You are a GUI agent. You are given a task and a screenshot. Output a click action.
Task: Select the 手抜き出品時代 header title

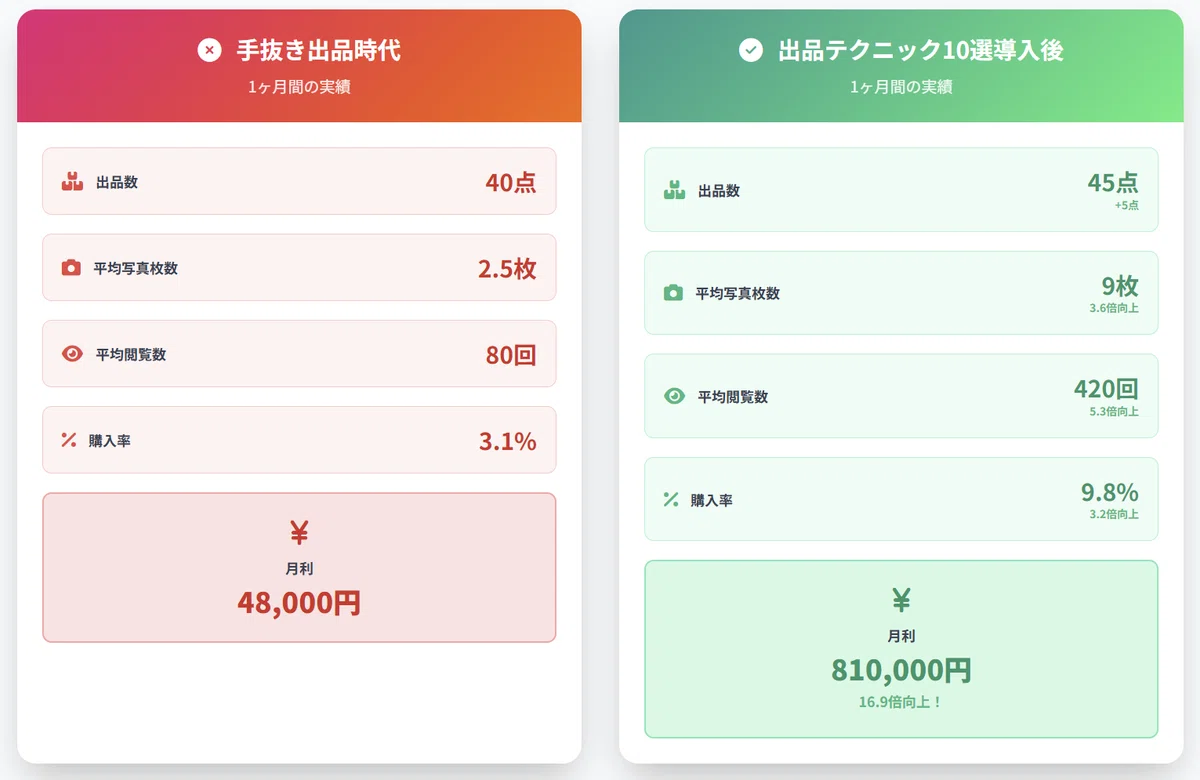319,50
